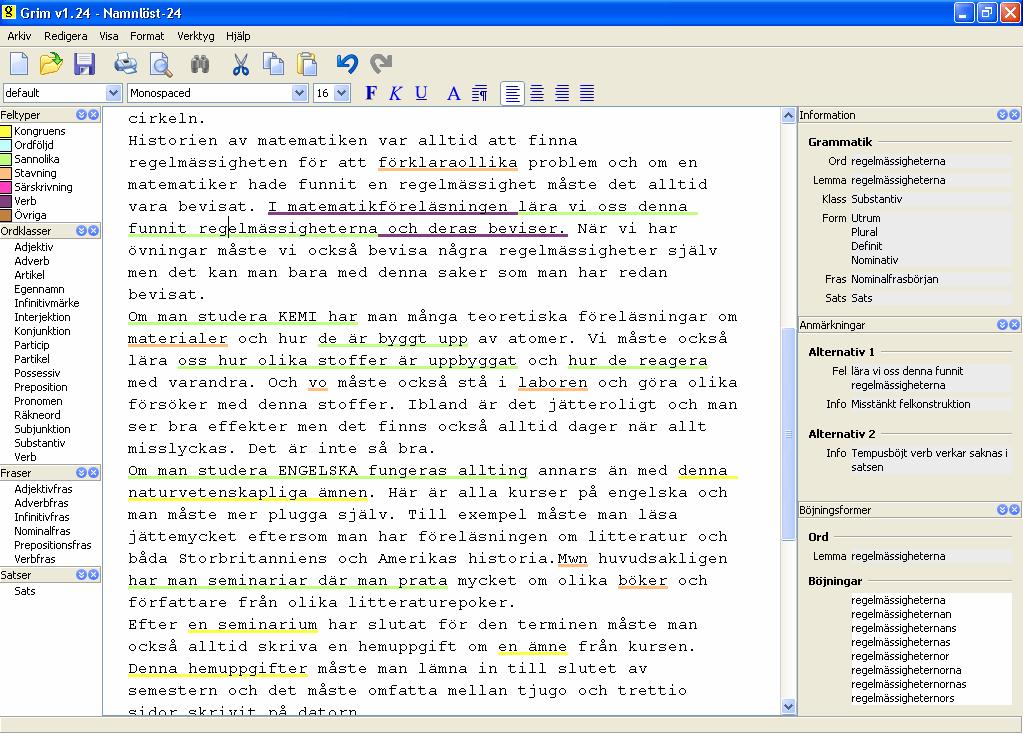Close the Ordklasser panel

click(x=93, y=230)
